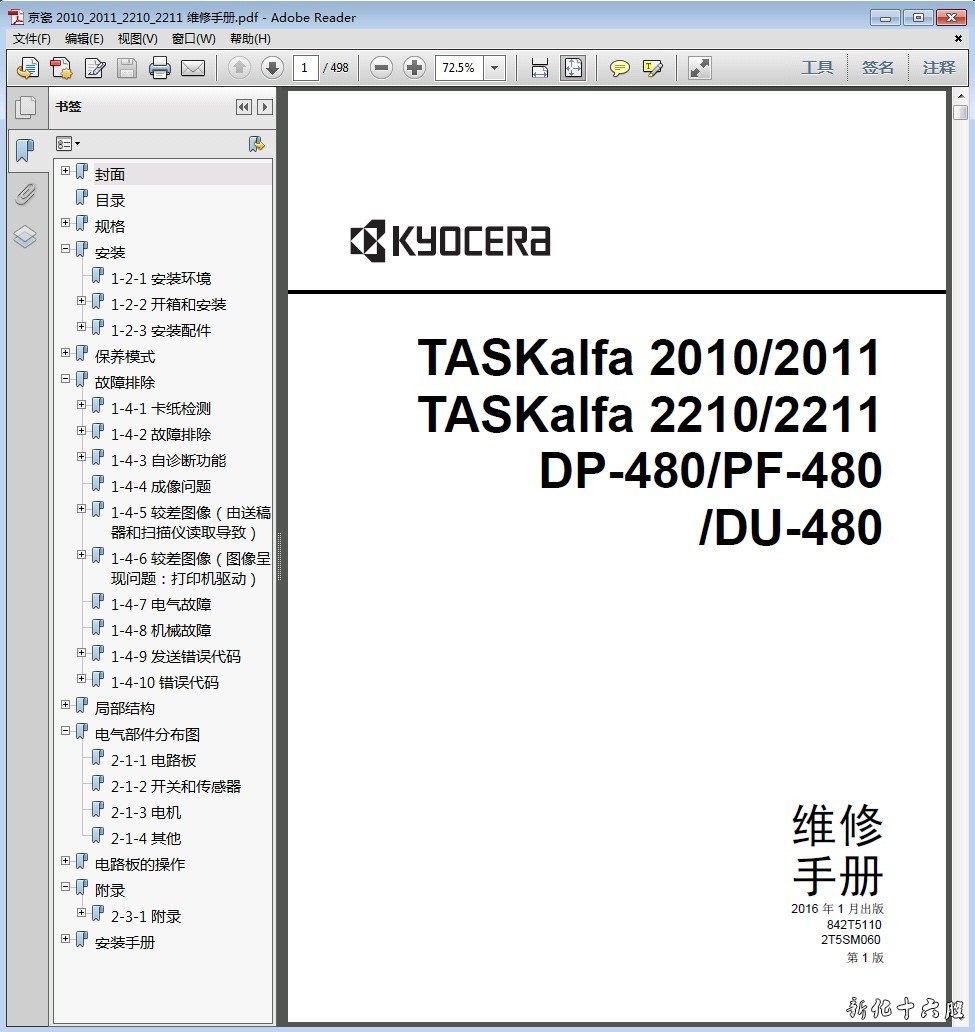Click the Print file icon
This screenshot has width=975, height=1032.
point(160,68)
